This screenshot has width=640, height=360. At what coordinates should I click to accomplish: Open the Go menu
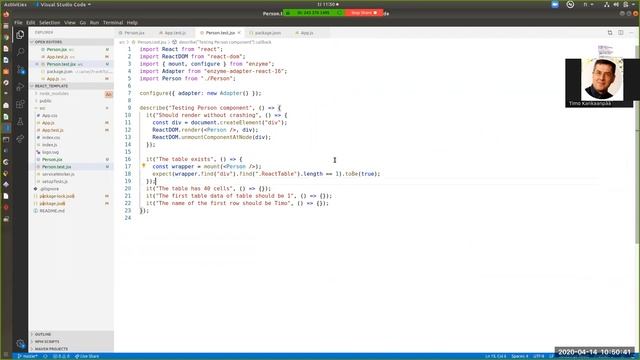(83, 22)
